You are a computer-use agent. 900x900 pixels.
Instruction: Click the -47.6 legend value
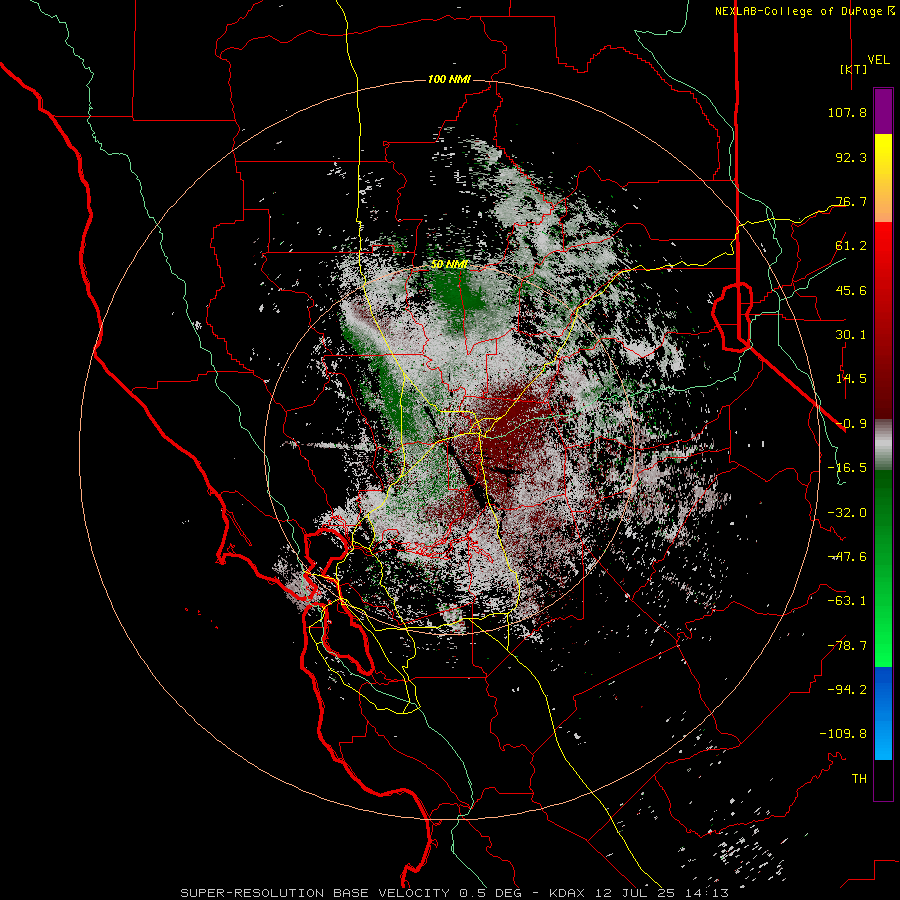tap(847, 556)
